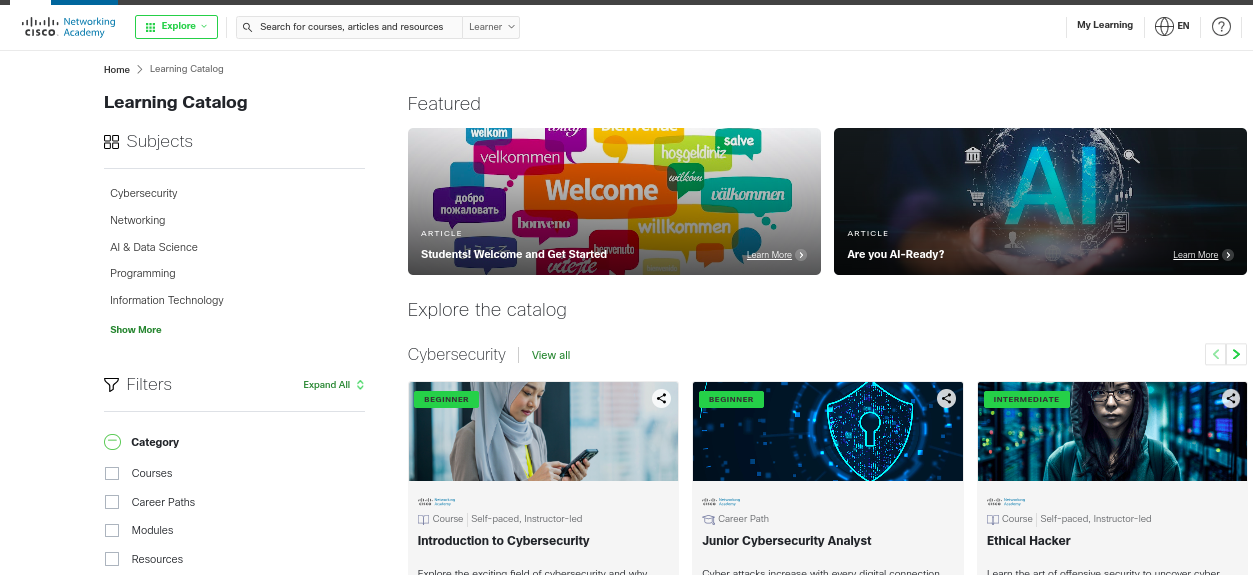Image resolution: width=1253 pixels, height=575 pixels.
Task: Go to My Learning
Action: [x=1105, y=25]
